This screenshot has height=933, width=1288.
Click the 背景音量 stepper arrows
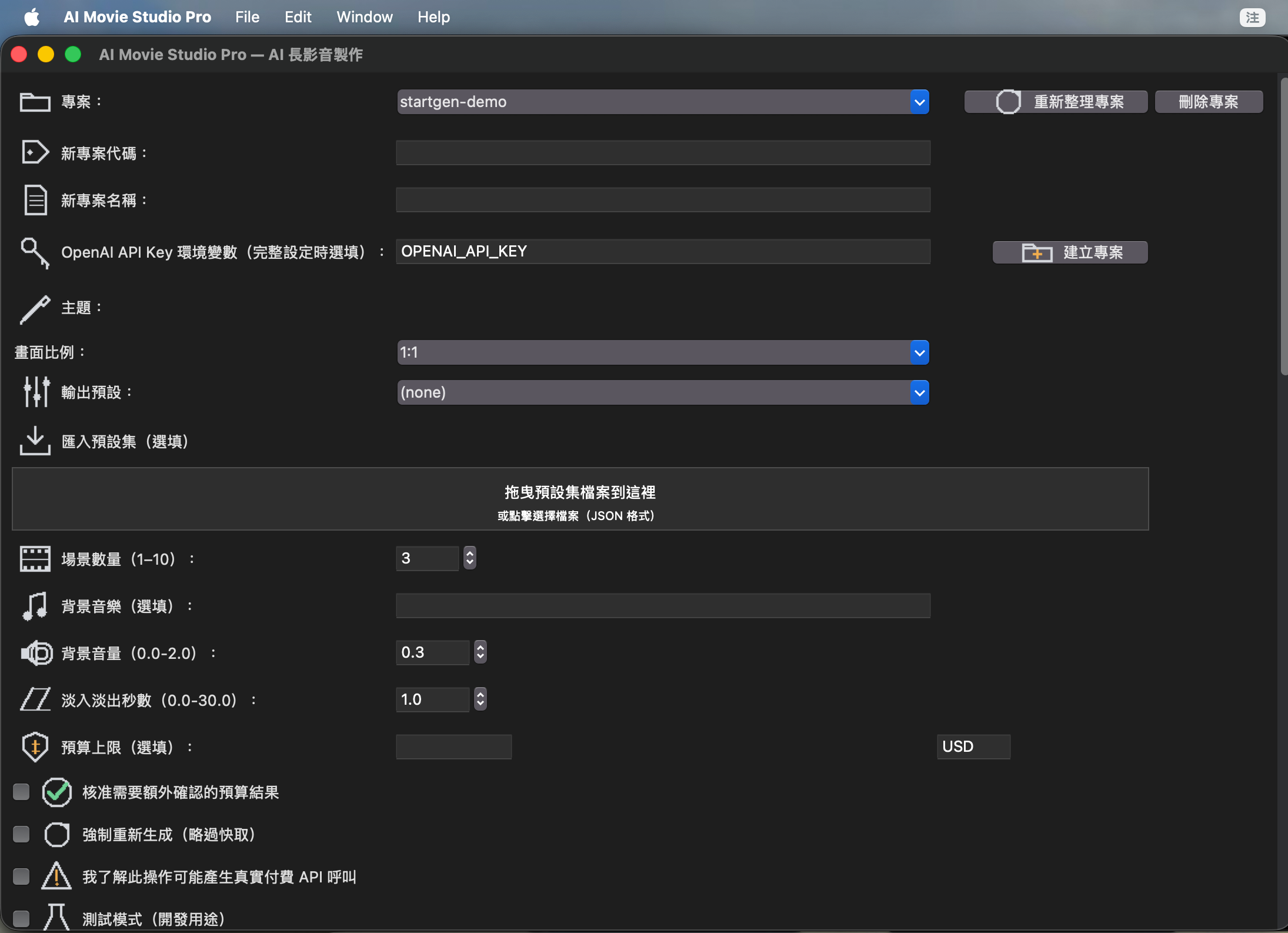[x=481, y=652]
